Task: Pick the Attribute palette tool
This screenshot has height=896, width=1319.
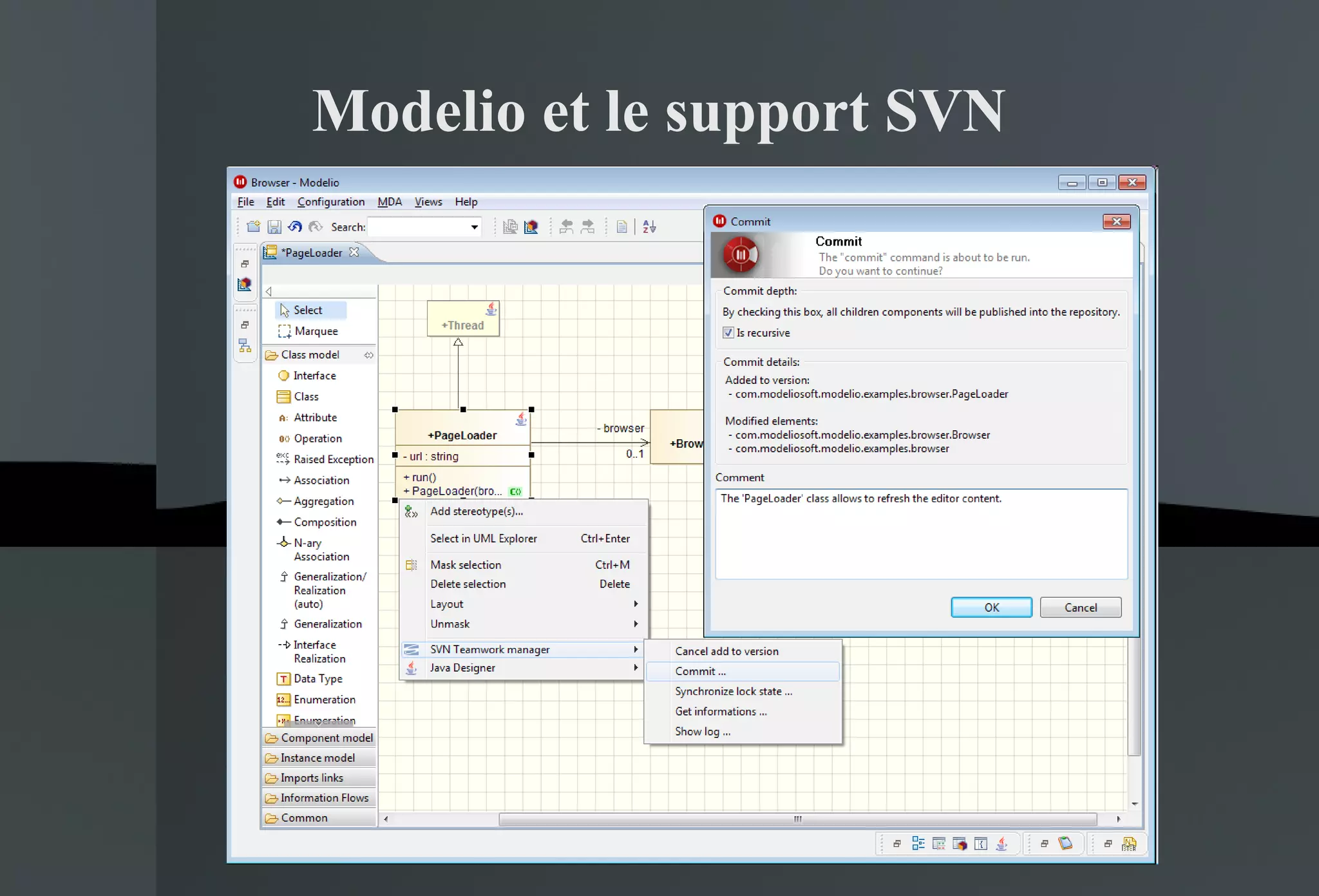Action: pos(308,417)
